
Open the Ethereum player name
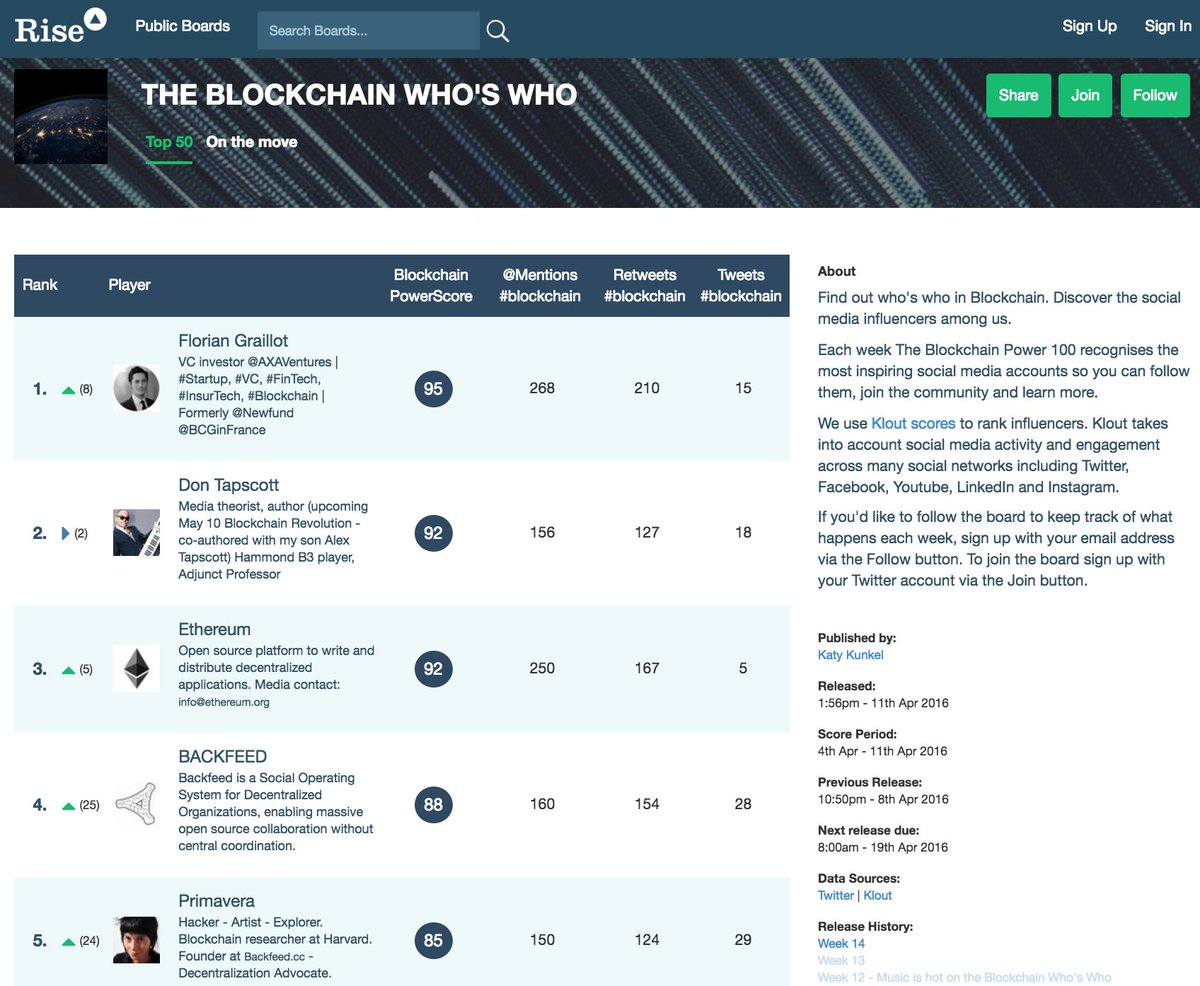[214, 629]
